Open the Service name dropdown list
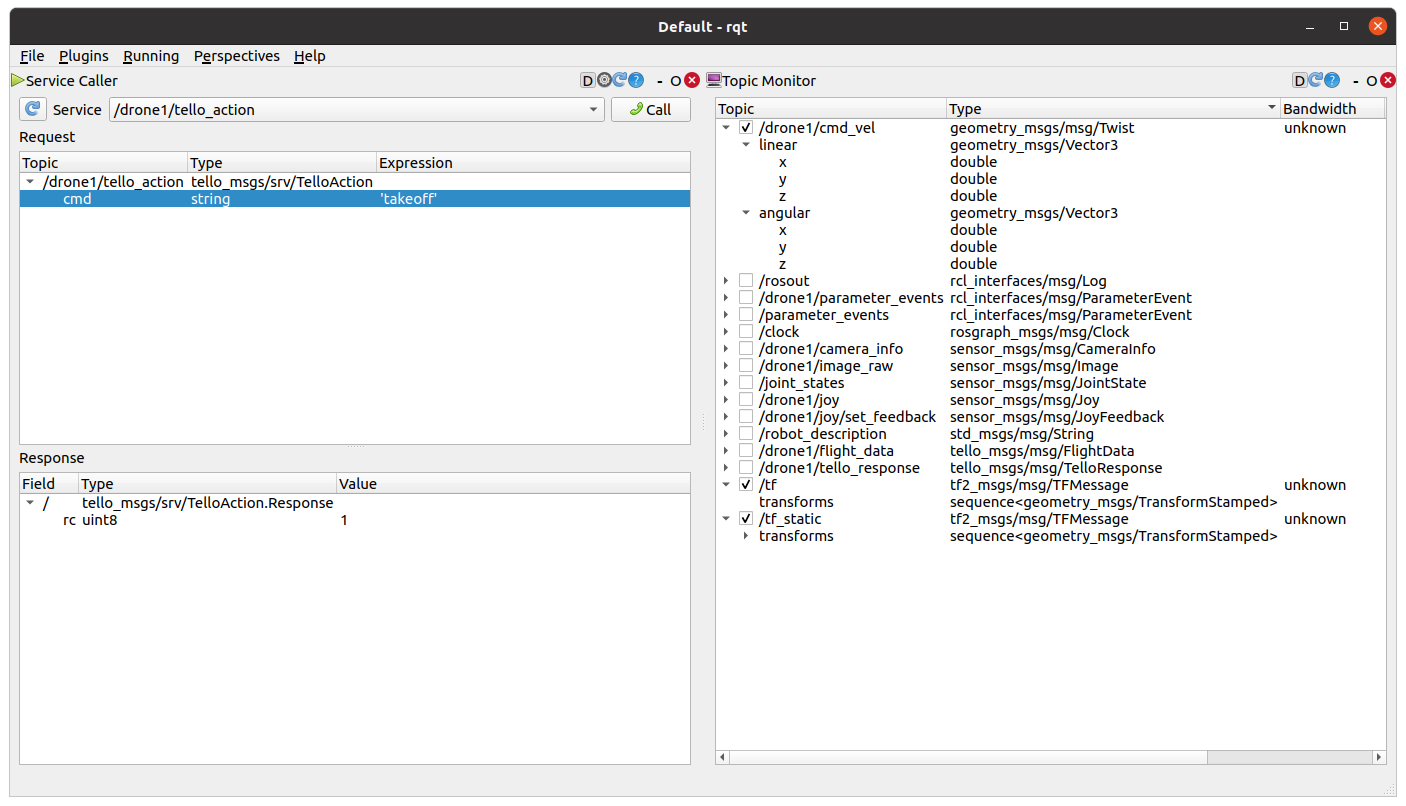This screenshot has height=806, width=1406. pos(593,109)
